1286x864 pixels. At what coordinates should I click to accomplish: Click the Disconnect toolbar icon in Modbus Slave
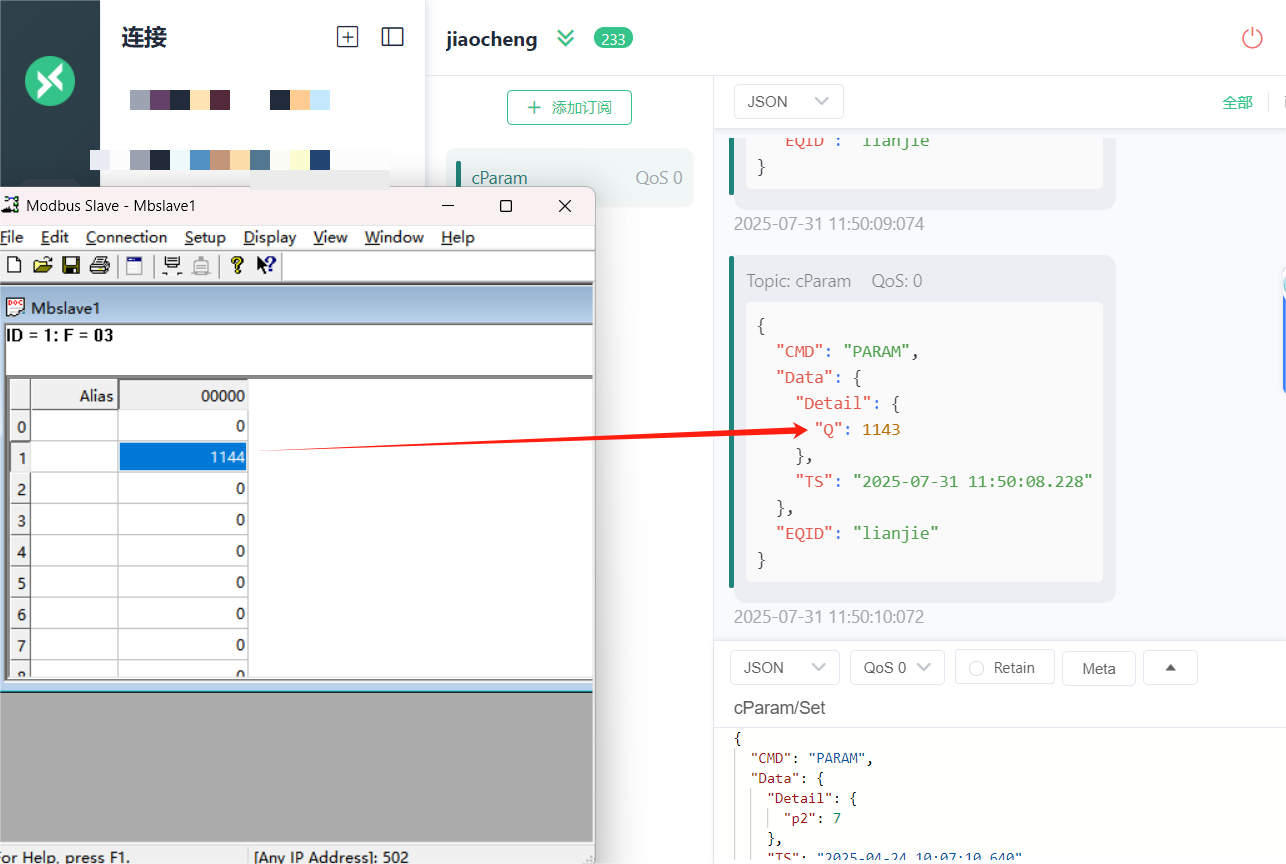point(201,265)
